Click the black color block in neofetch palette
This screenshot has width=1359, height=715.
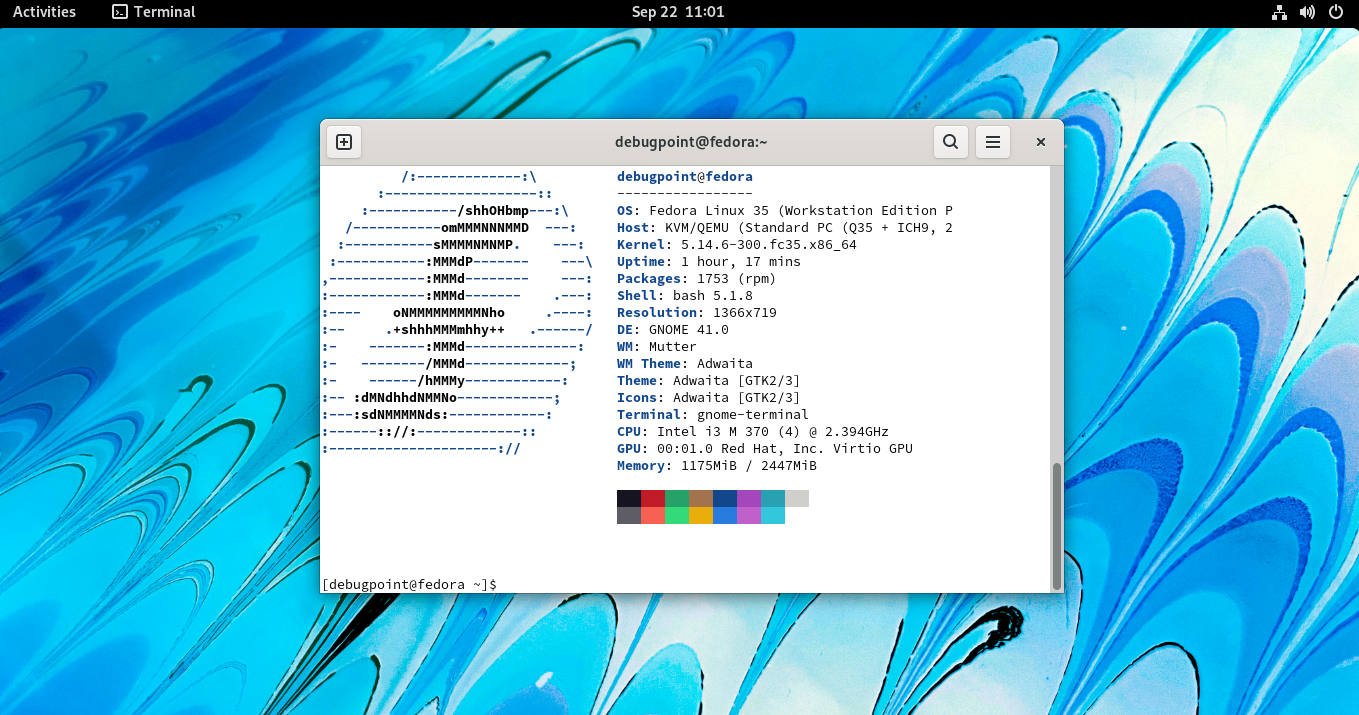[x=629, y=499]
